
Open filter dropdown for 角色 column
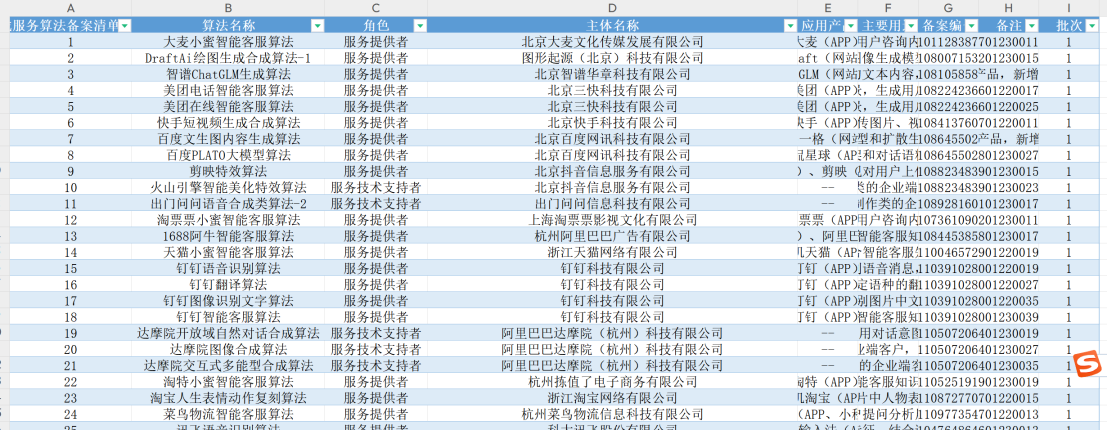pyautogui.click(x=420, y=25)
